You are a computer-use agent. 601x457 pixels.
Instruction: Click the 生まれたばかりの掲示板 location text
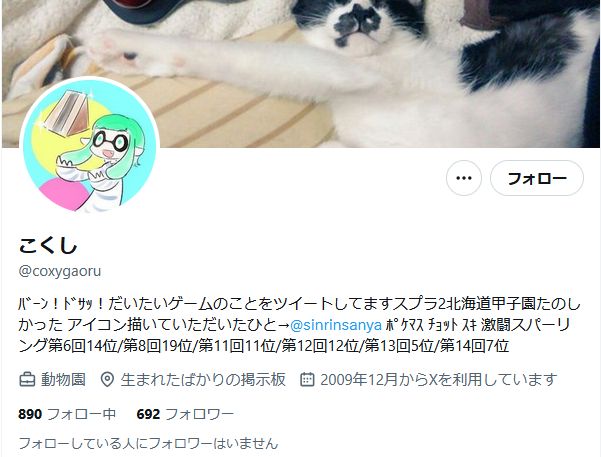tap(203, 380)
